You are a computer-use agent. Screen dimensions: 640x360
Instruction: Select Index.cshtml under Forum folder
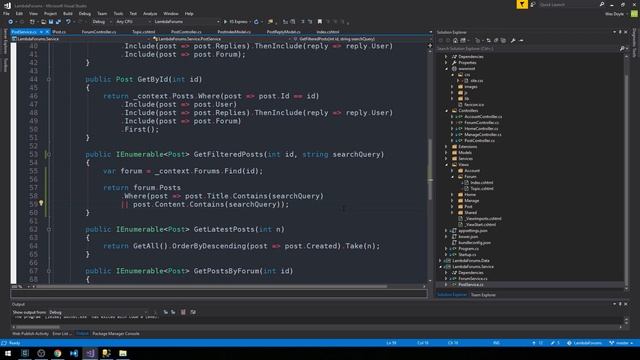pos(482,182)
